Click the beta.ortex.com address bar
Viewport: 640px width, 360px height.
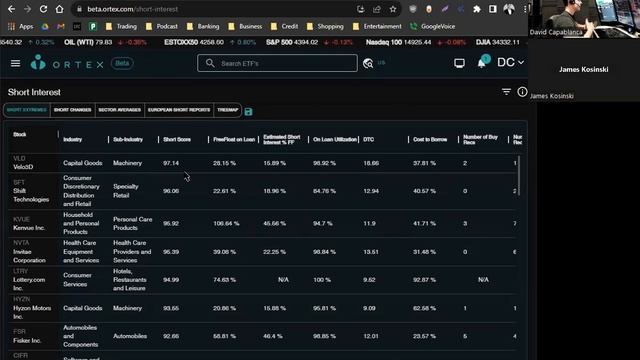216,9
